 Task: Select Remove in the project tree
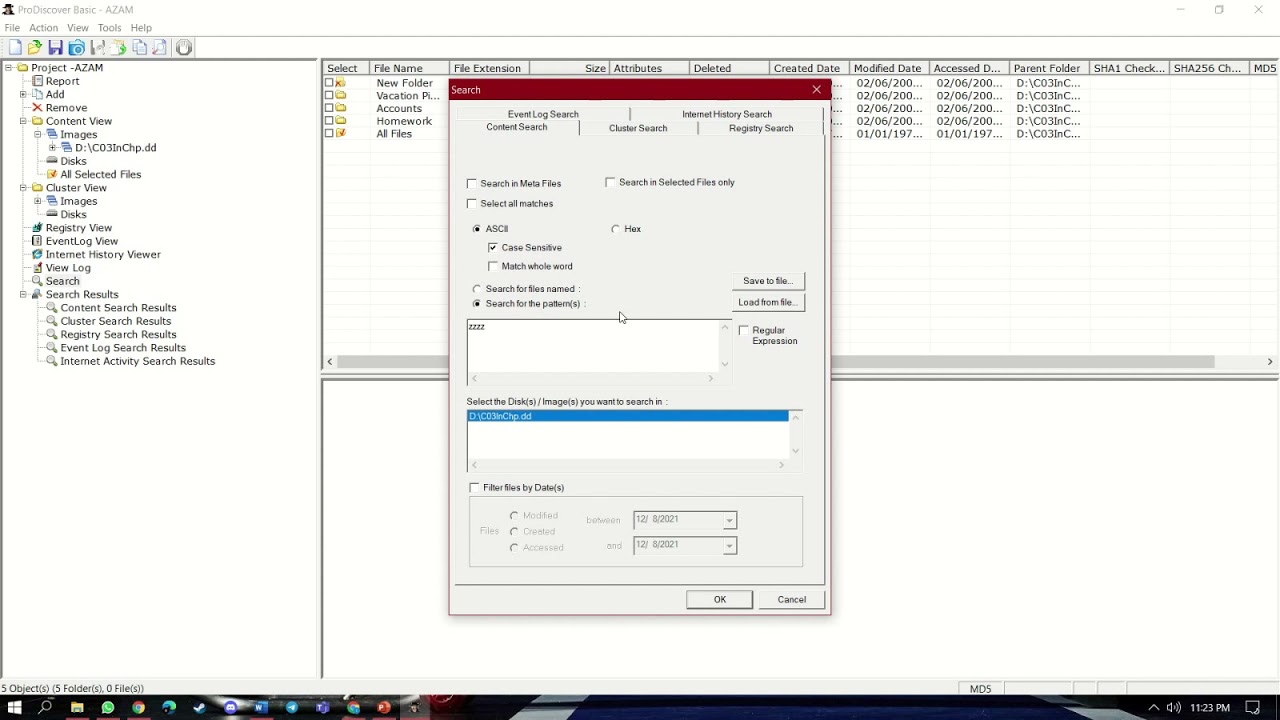pyautogui.click(x=66, y=108)
